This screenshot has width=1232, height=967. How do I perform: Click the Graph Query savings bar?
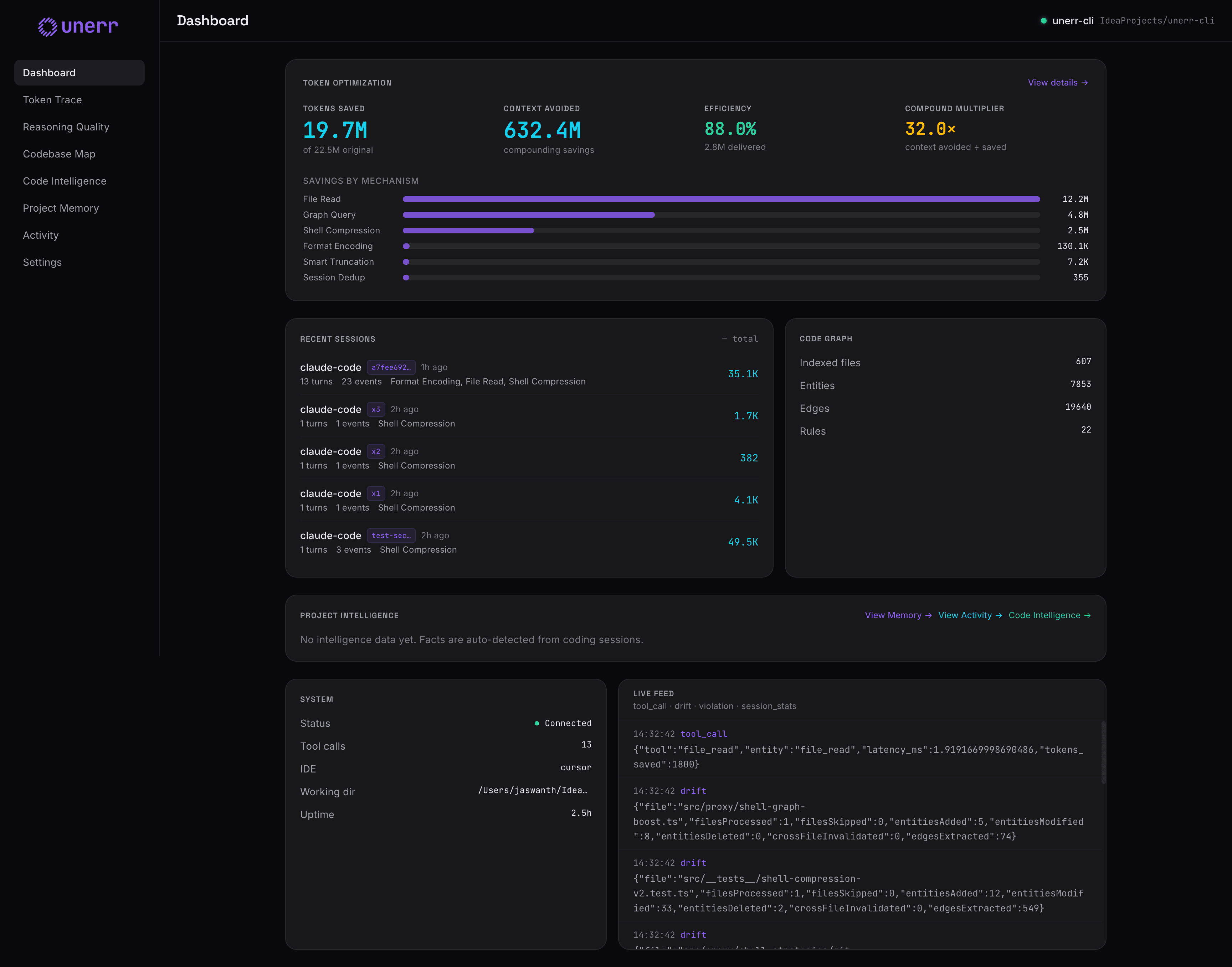[721, 215]
